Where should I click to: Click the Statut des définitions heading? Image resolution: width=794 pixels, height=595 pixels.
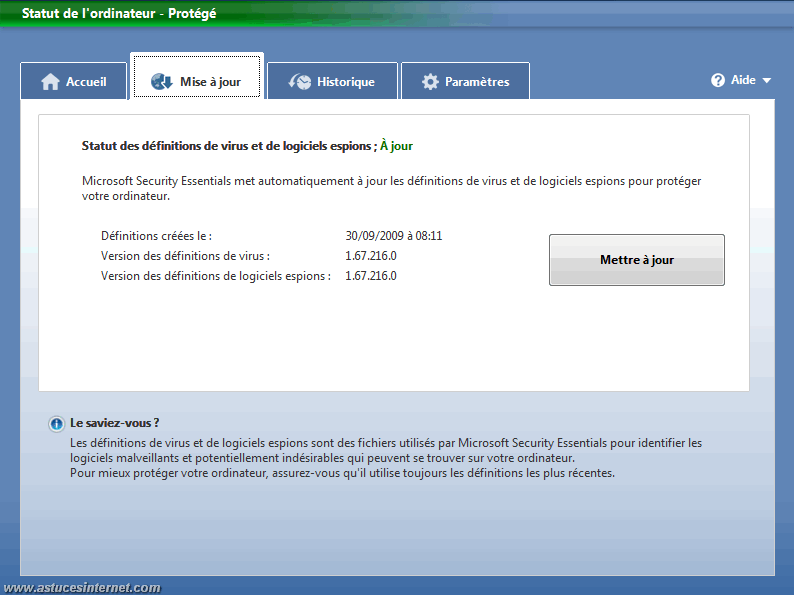[229, 146]
